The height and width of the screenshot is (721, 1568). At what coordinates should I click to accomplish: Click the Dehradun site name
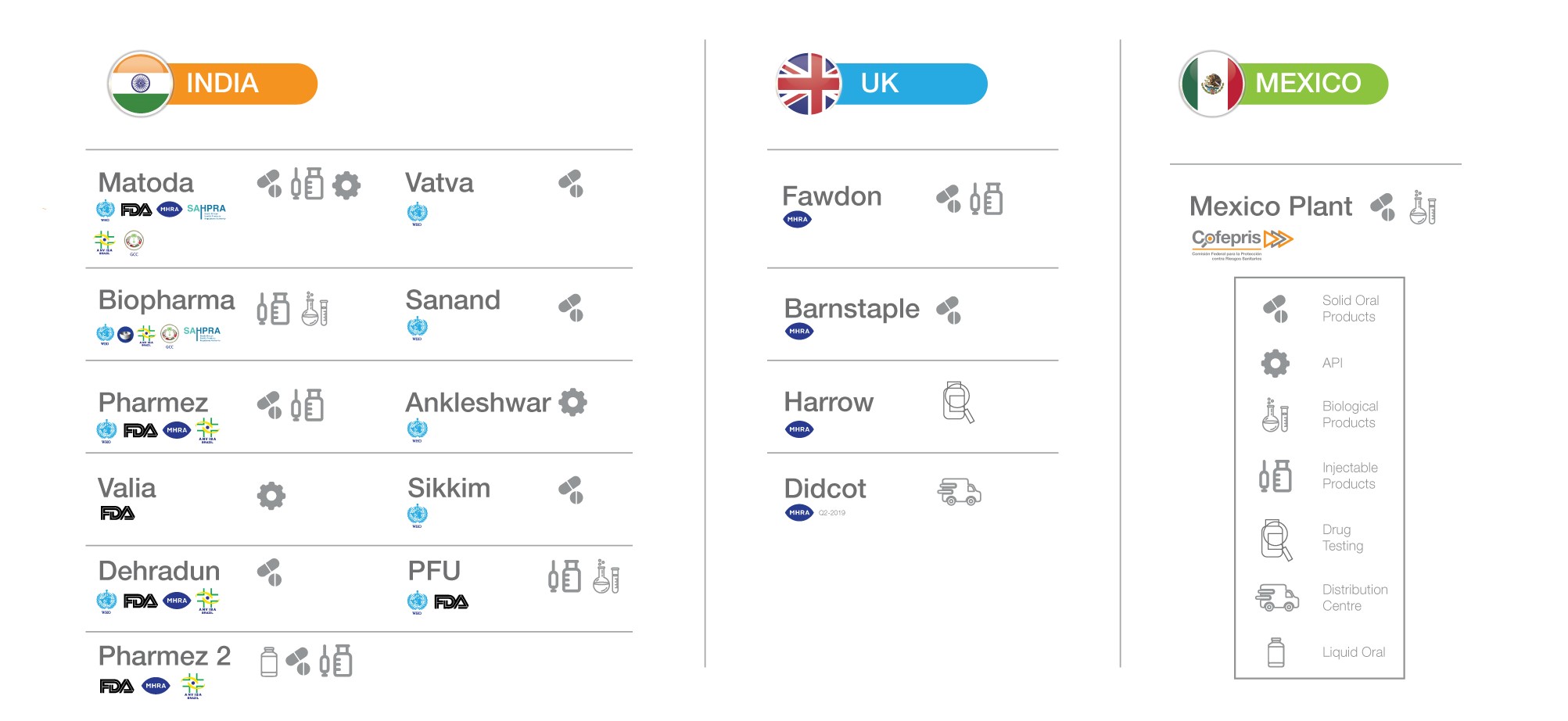point(159,571)
